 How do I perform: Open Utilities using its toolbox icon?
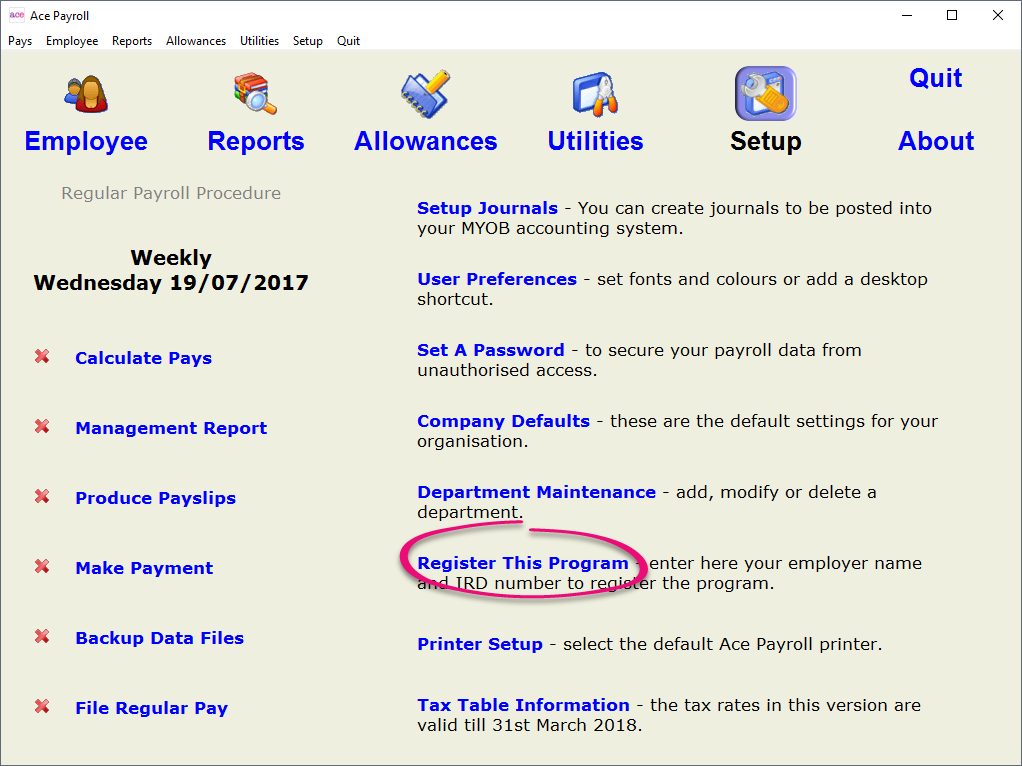(x=595, y=93)
